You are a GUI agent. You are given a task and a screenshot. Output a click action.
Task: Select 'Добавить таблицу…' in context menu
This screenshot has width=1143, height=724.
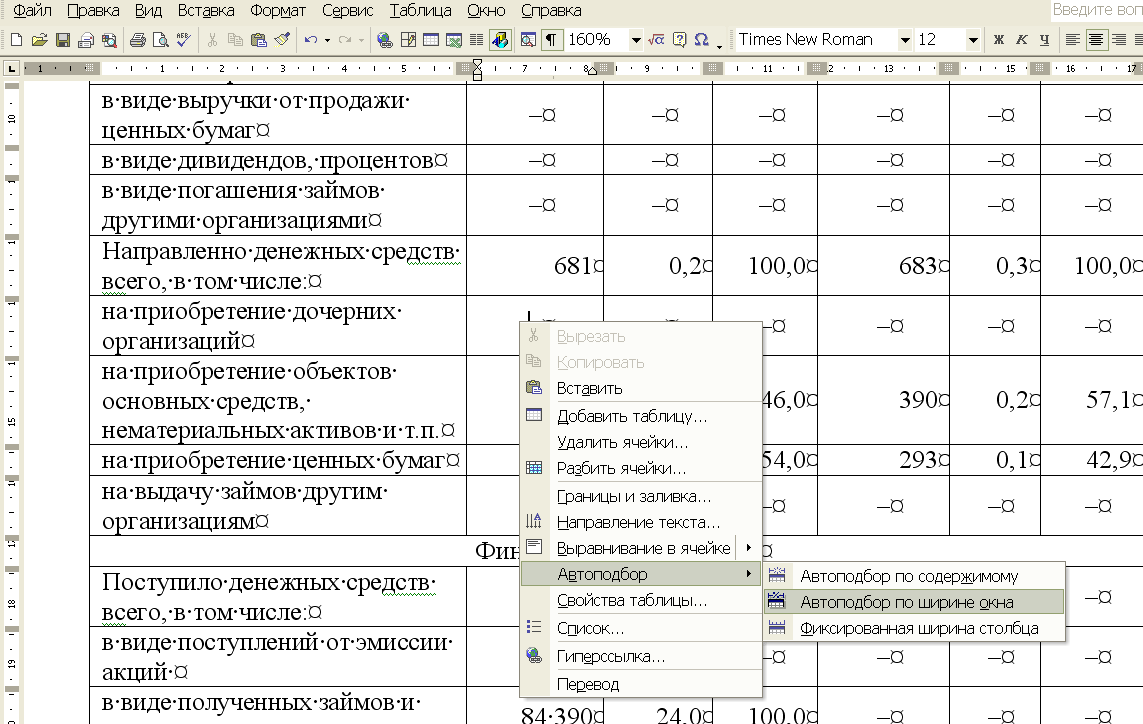point(641,416)
